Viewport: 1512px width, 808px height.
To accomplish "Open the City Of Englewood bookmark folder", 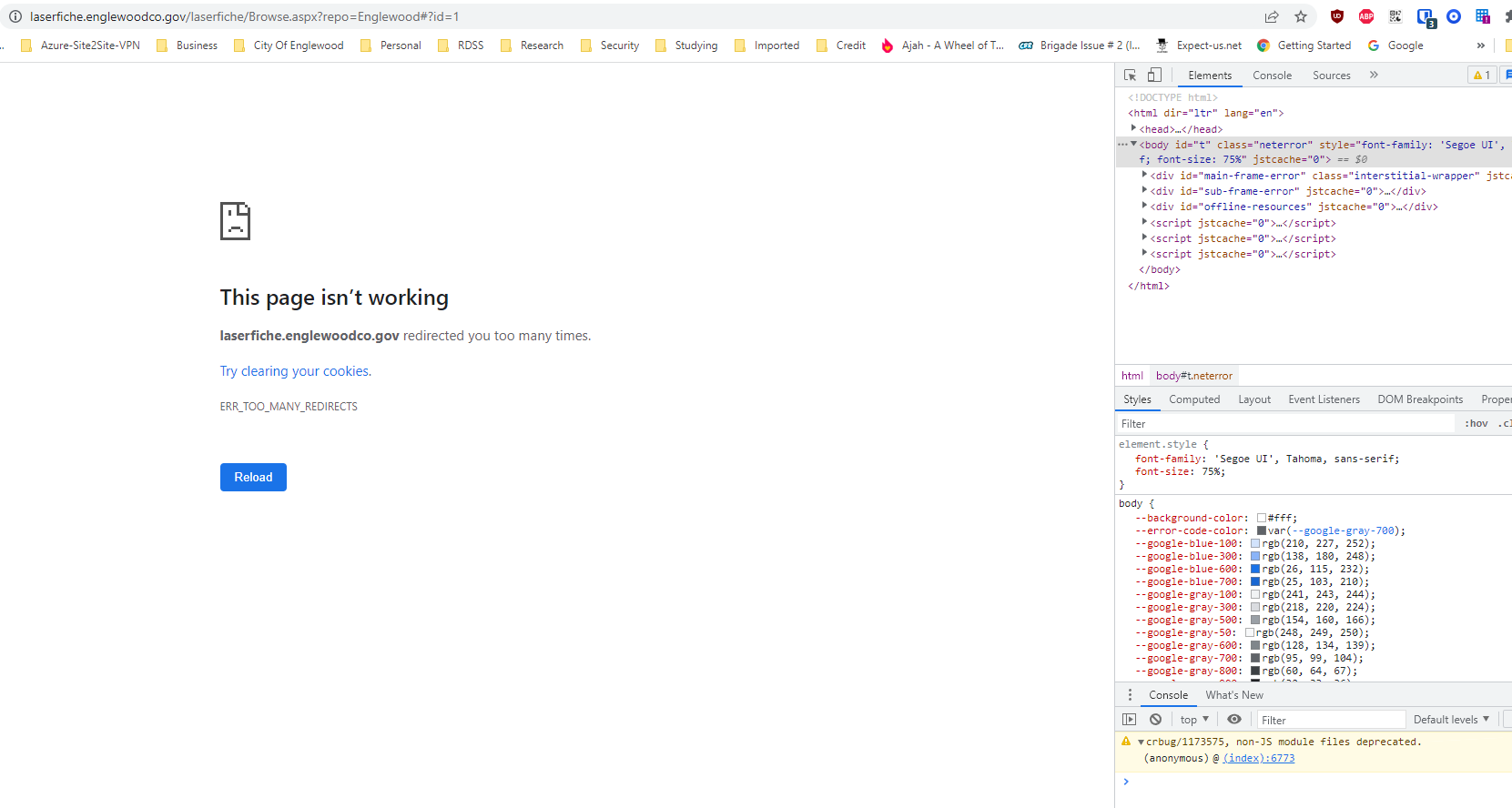I will (289, 45).
